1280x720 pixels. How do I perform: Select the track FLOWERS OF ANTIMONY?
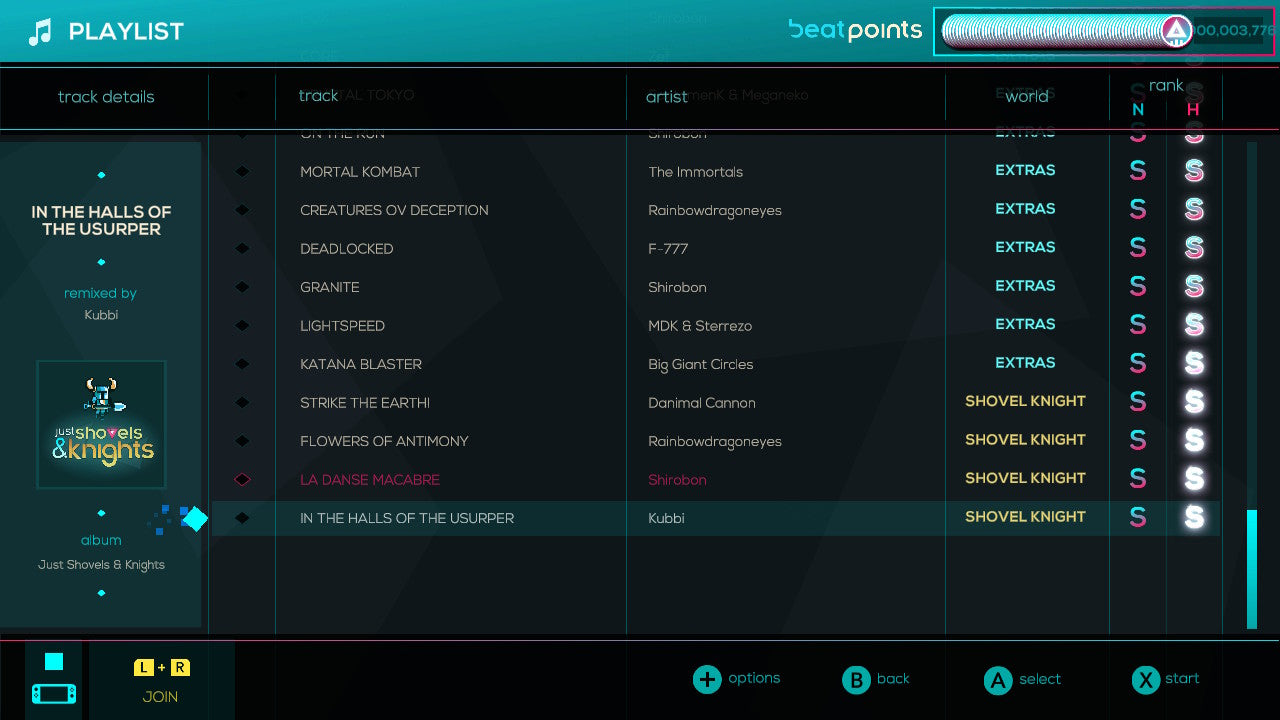pyautogui.click(x=384, y=442)
